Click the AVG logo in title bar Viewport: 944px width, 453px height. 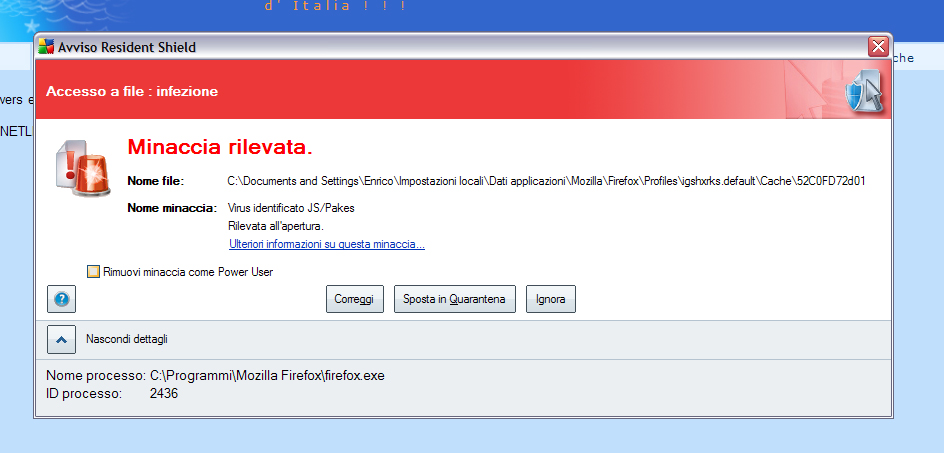(x=46, y=47)
